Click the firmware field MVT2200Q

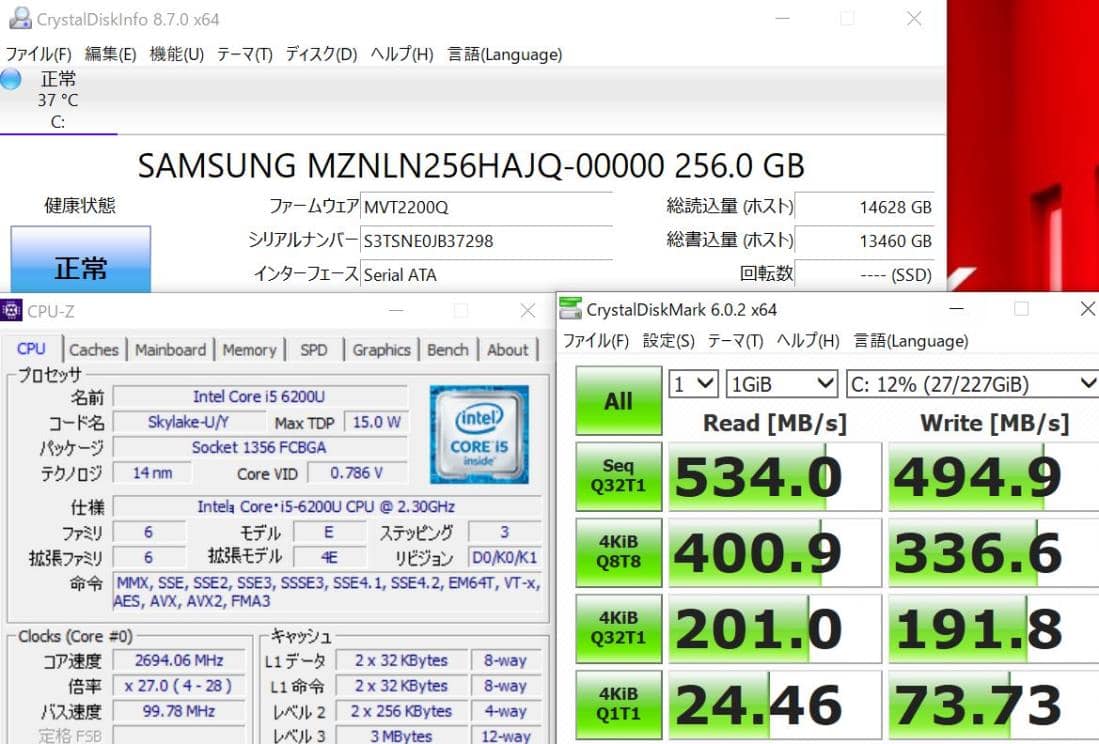(x=486, y=207)
